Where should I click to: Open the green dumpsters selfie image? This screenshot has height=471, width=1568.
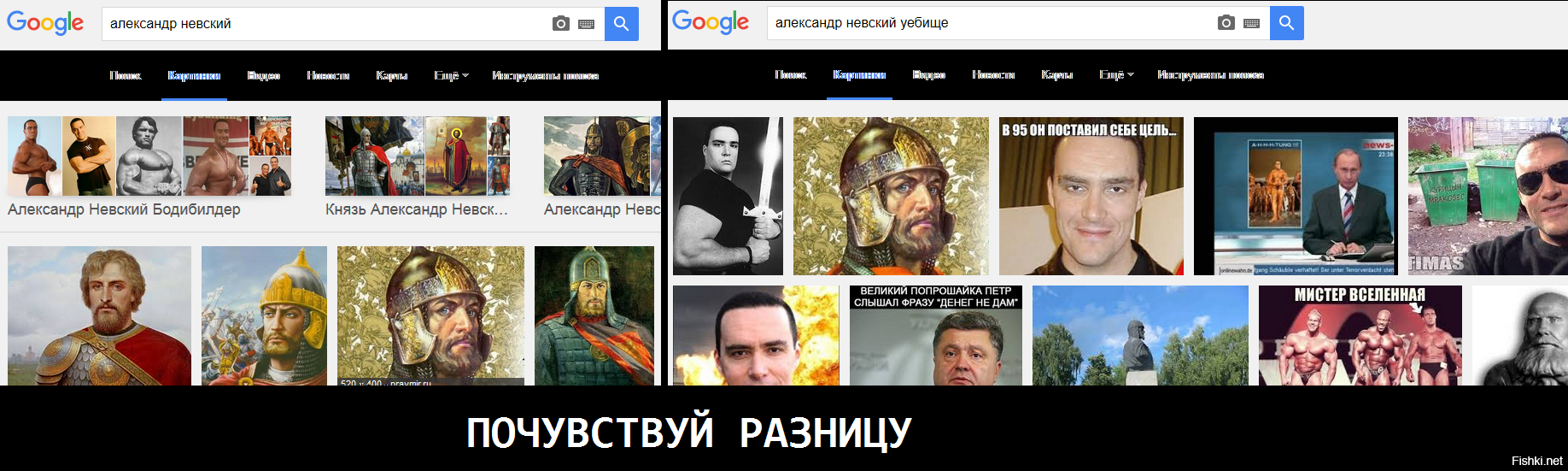[1488, 196]
